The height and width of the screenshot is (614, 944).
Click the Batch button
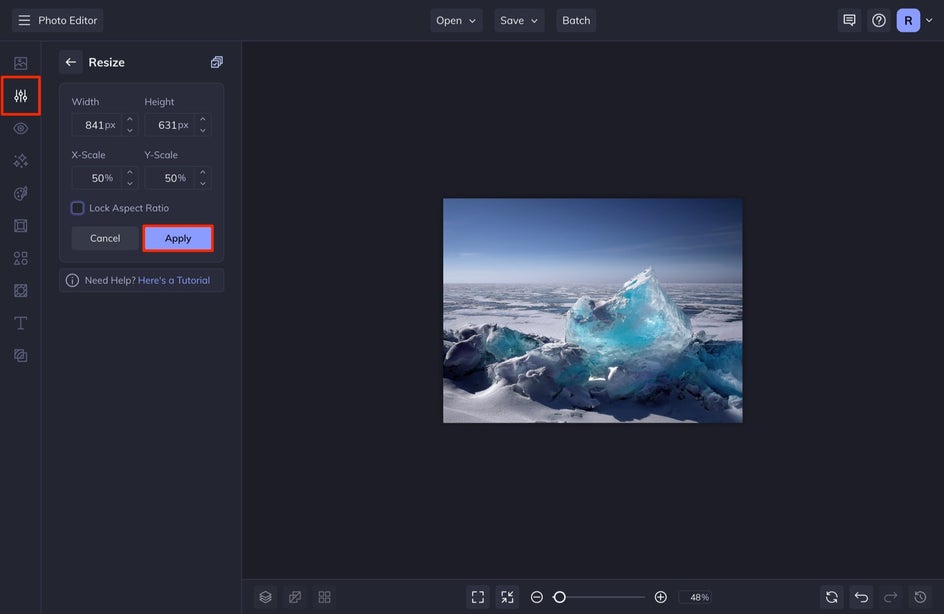click(576, 20)
